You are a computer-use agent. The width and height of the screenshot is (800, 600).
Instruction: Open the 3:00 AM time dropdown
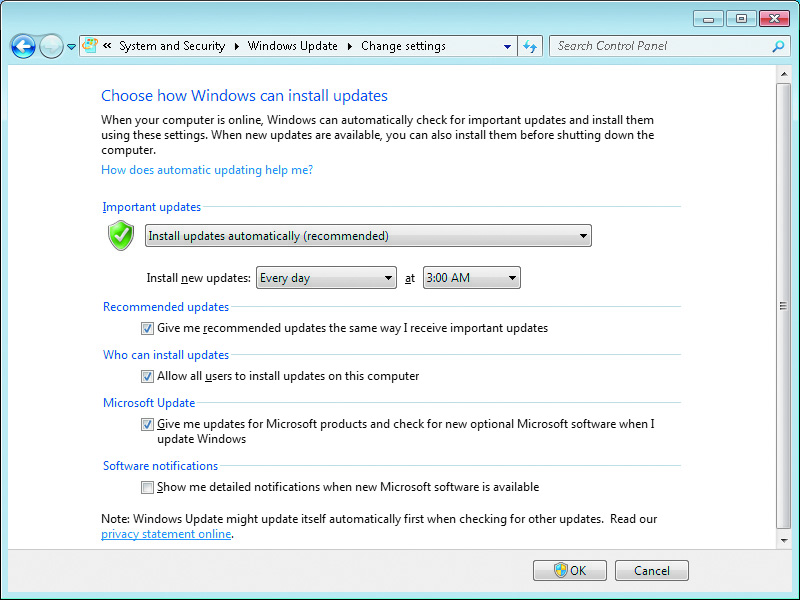click(x=471, y=278)
